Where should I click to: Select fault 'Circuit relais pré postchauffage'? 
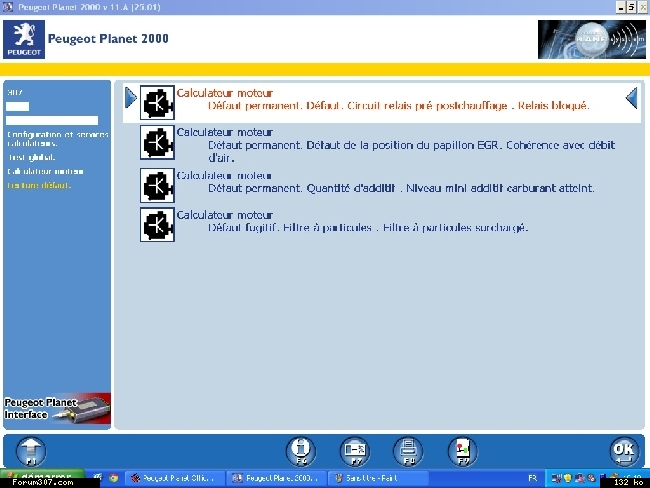[381, 102]
